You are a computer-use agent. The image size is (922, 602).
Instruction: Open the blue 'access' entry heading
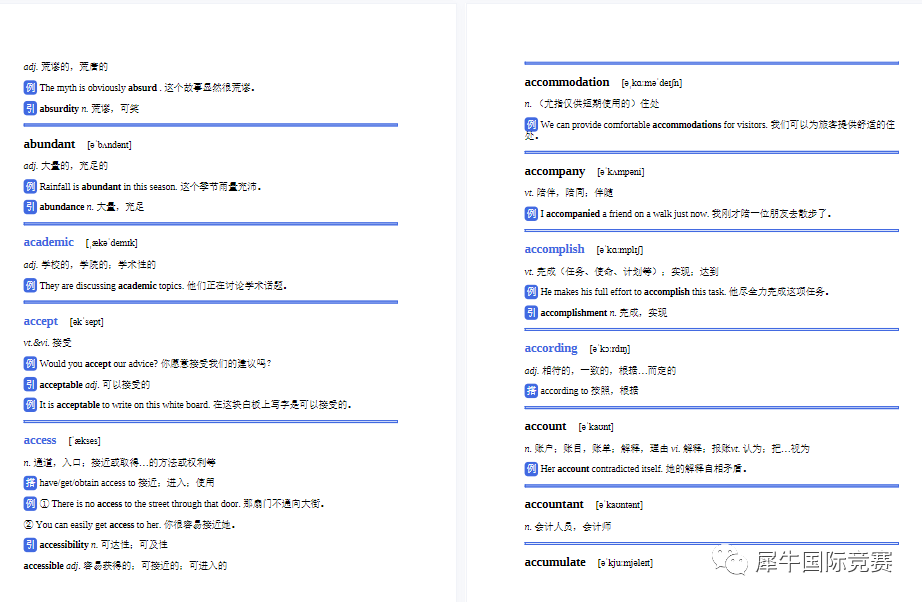click(40, 440)
